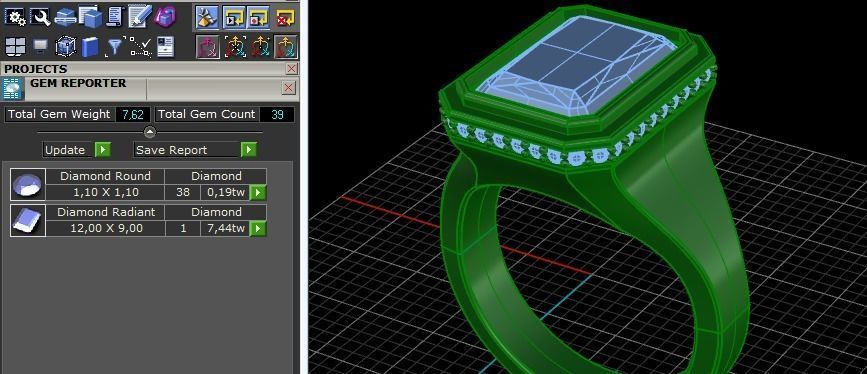The width and height of the screenshot is (867, 374).
Task: Switch to four-viewport layout icon
Action: click(15, 47)
